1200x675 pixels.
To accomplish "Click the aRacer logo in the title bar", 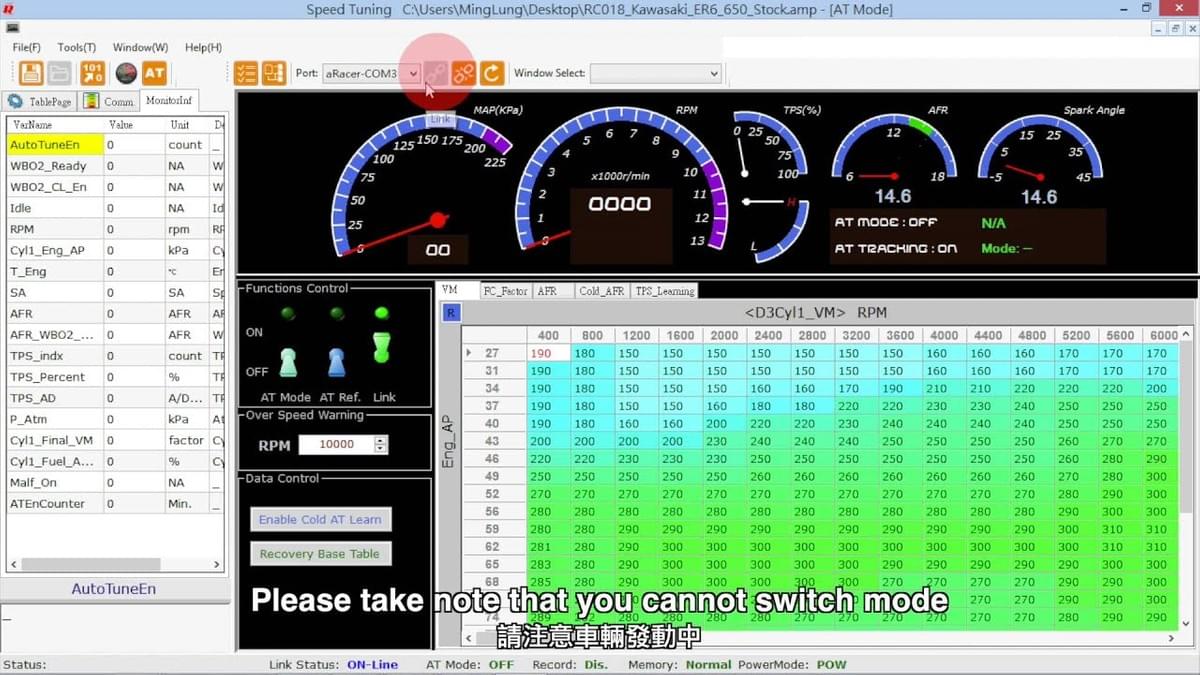I will [7, 8].
